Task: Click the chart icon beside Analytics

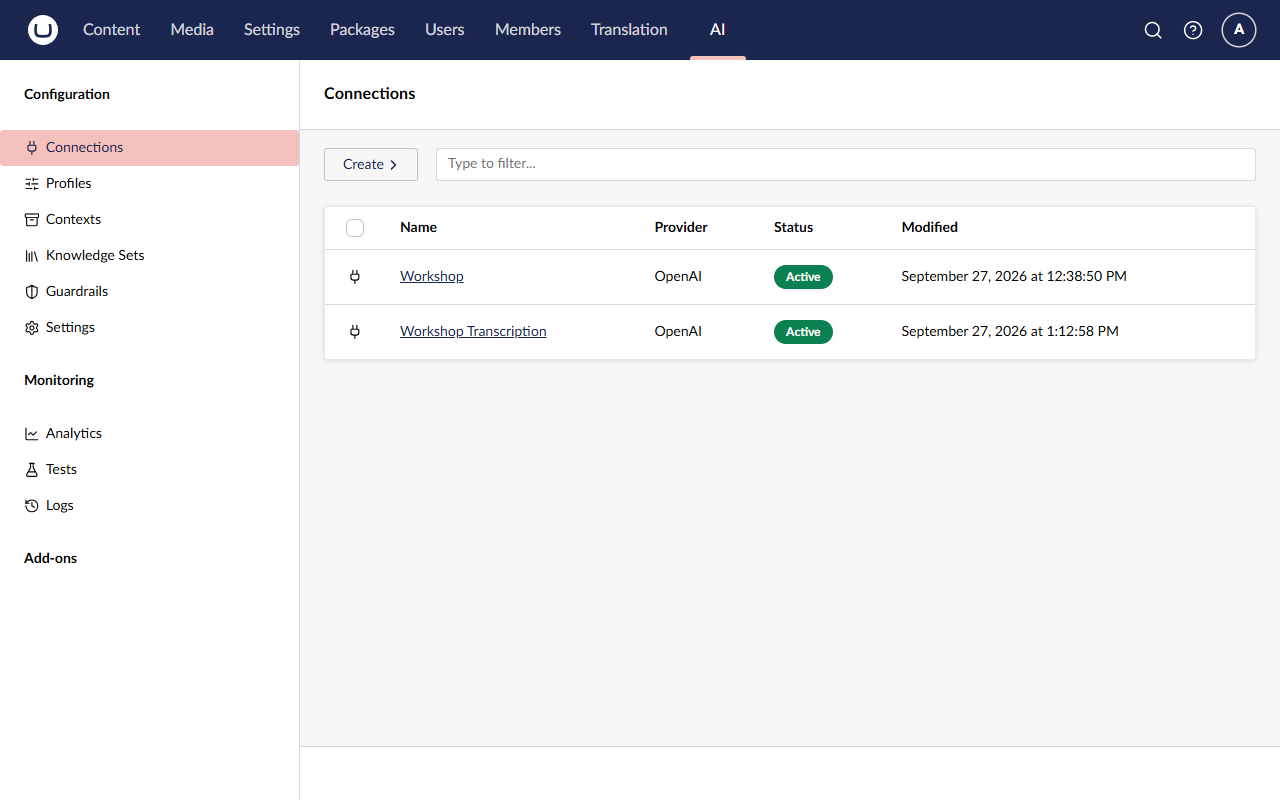Action: 32,434
